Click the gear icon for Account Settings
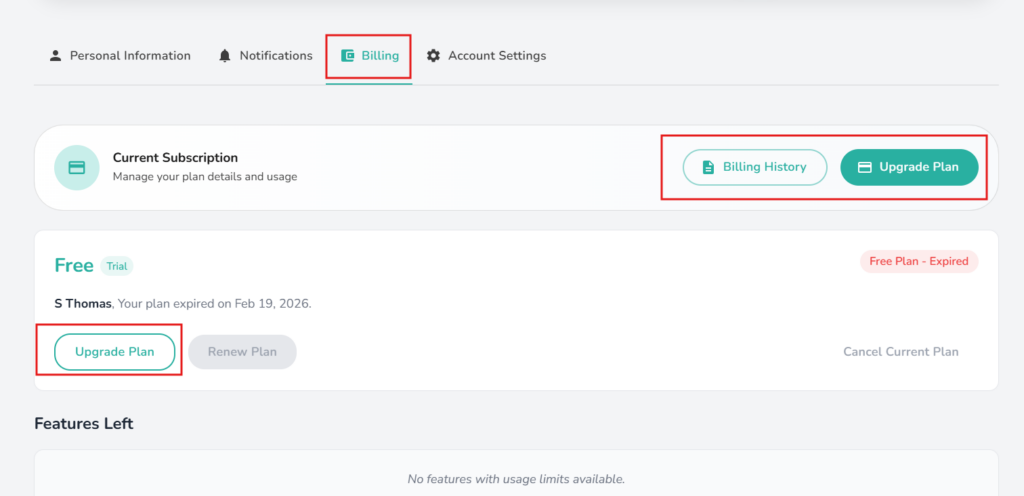The height and width of the screenshot is (496, 1024). pos(433,56)
